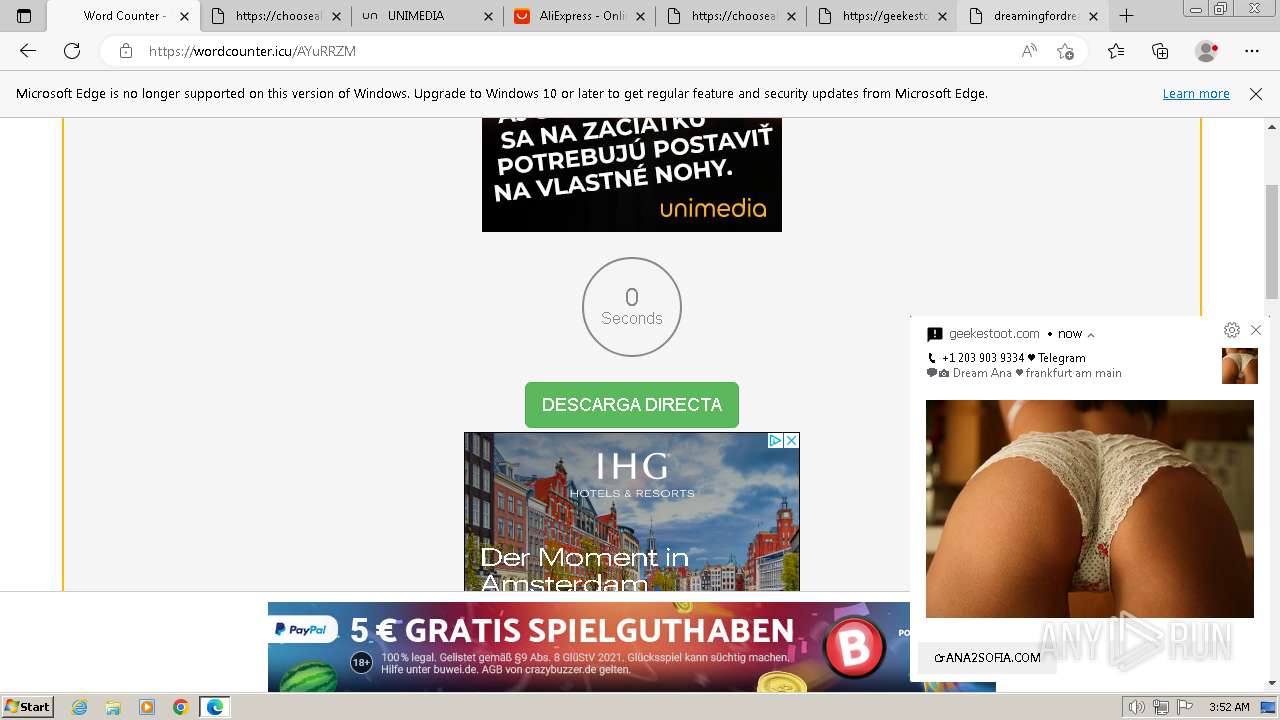The width and height of the screenshot is (1280, 720).
Task: Close the UNIMEDIA tab
Action: click(487, 16)
